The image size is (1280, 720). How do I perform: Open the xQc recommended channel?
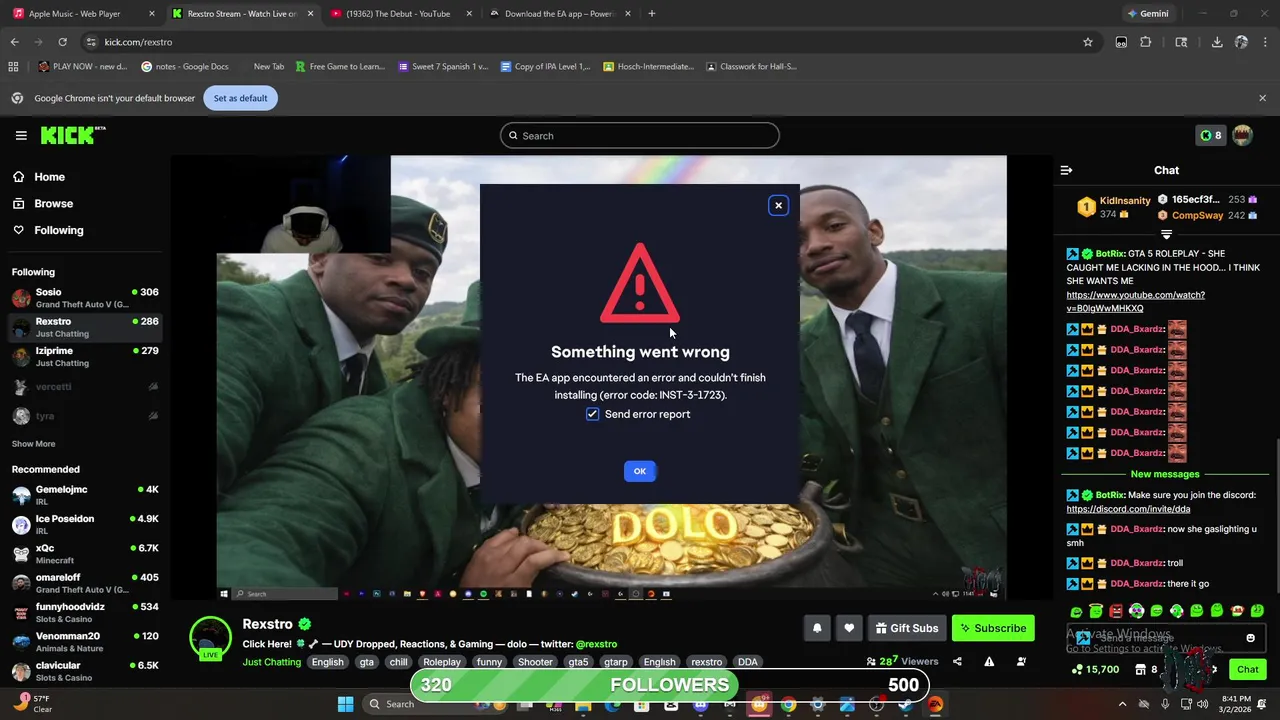pyautogui.click(x=85, y=553)
